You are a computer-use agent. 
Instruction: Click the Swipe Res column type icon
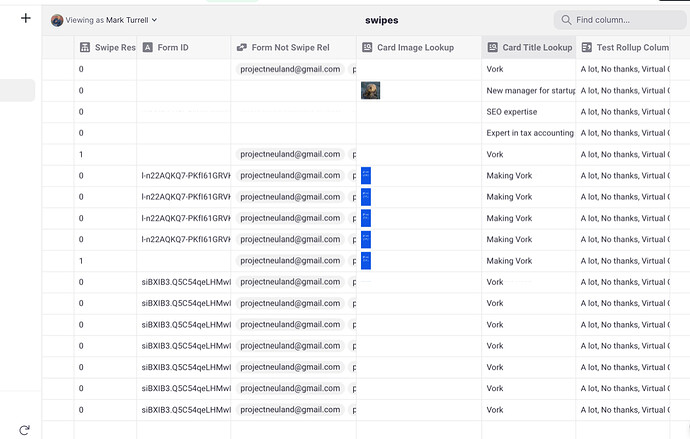(85, 47)
